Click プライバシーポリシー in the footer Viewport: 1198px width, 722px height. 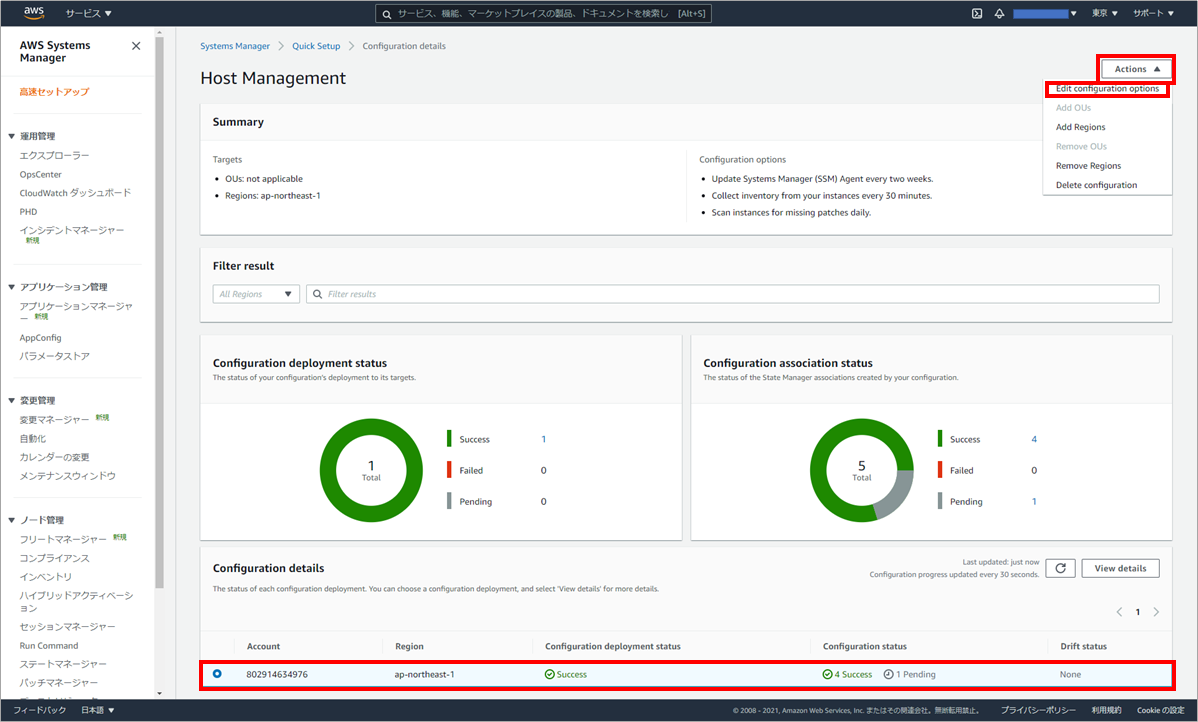tap(1038, 710)
